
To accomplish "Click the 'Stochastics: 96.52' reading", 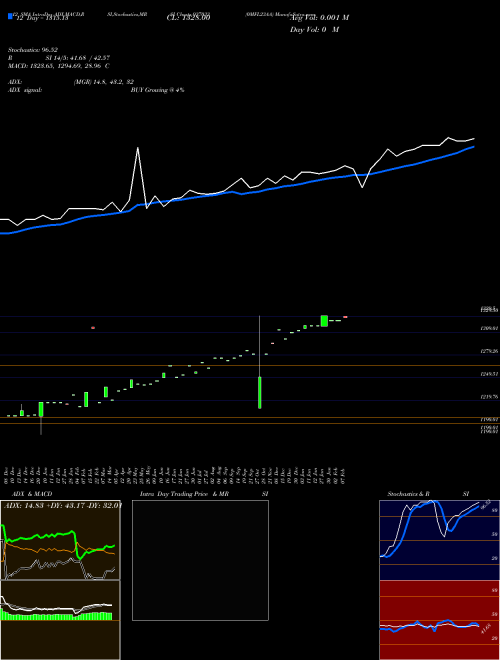I will click(32, 50).
